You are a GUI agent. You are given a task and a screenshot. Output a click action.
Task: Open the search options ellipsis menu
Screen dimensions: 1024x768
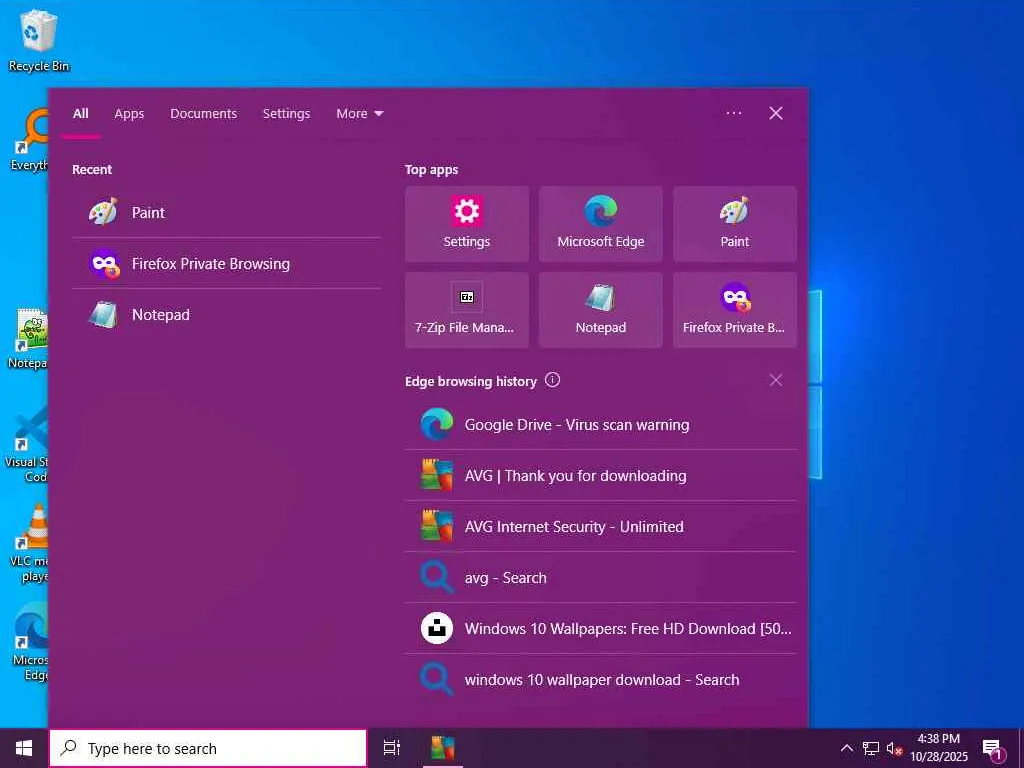(x=734, y=113)
